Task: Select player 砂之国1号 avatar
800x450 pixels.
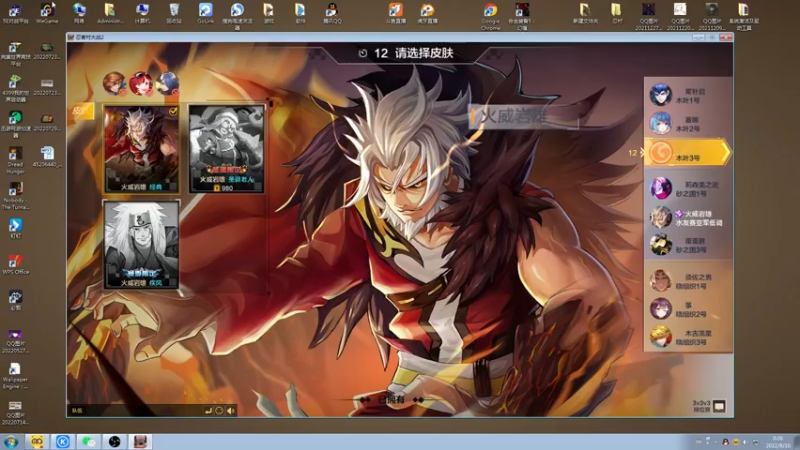Action: pyautogui.click(x=661, y=188)
